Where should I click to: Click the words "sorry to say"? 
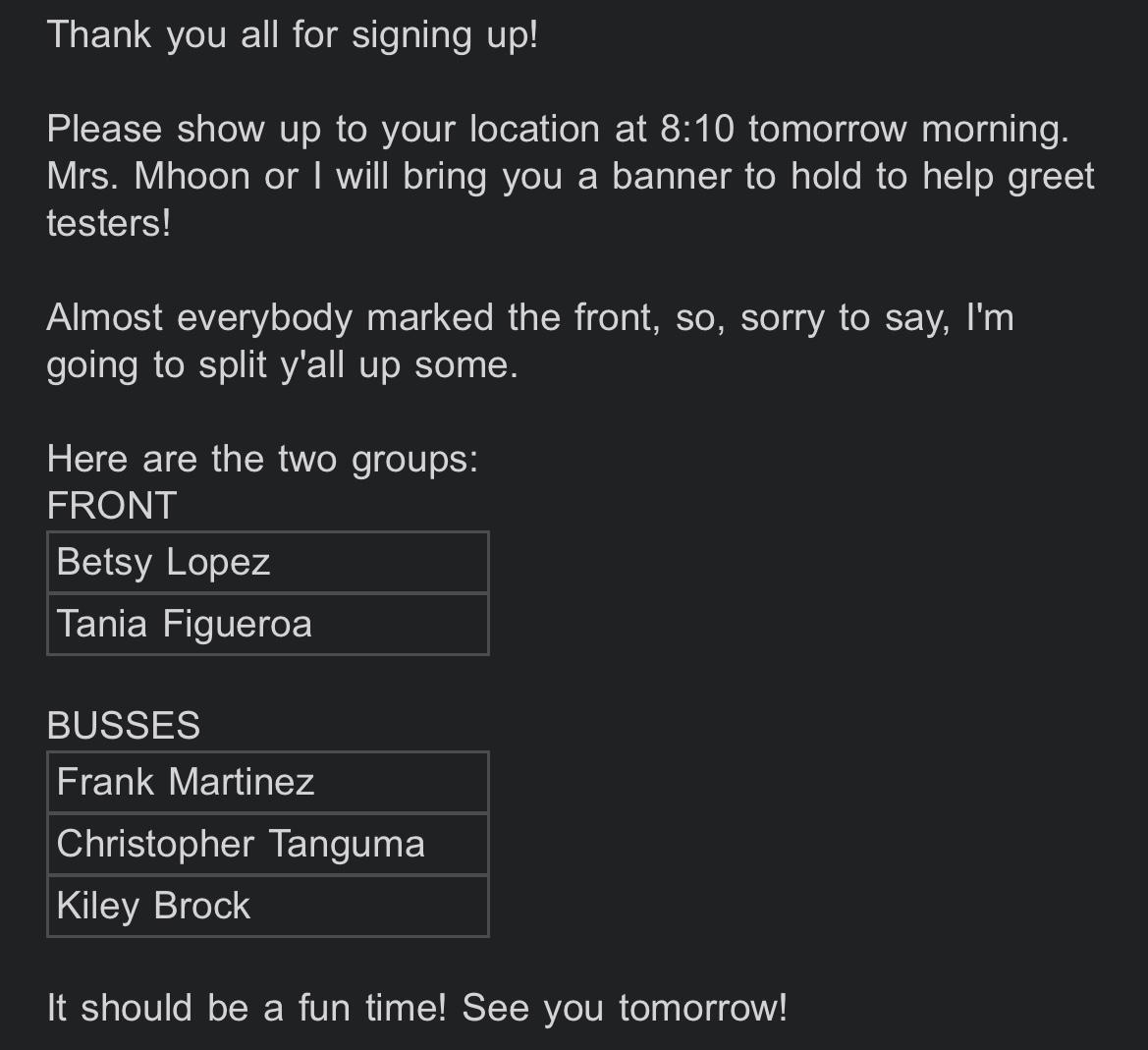point(845,318)
